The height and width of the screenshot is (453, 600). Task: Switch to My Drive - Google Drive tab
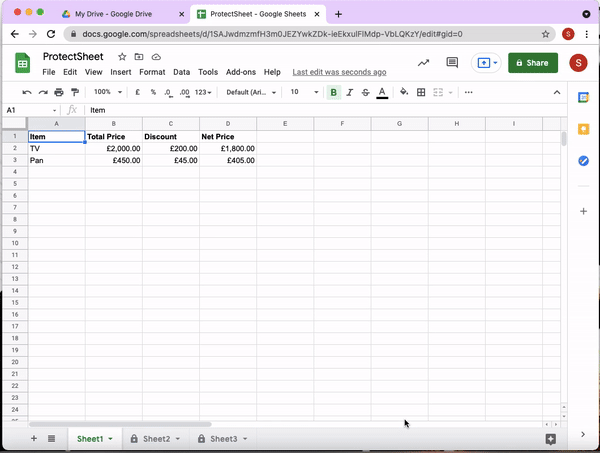coord(113,14)
